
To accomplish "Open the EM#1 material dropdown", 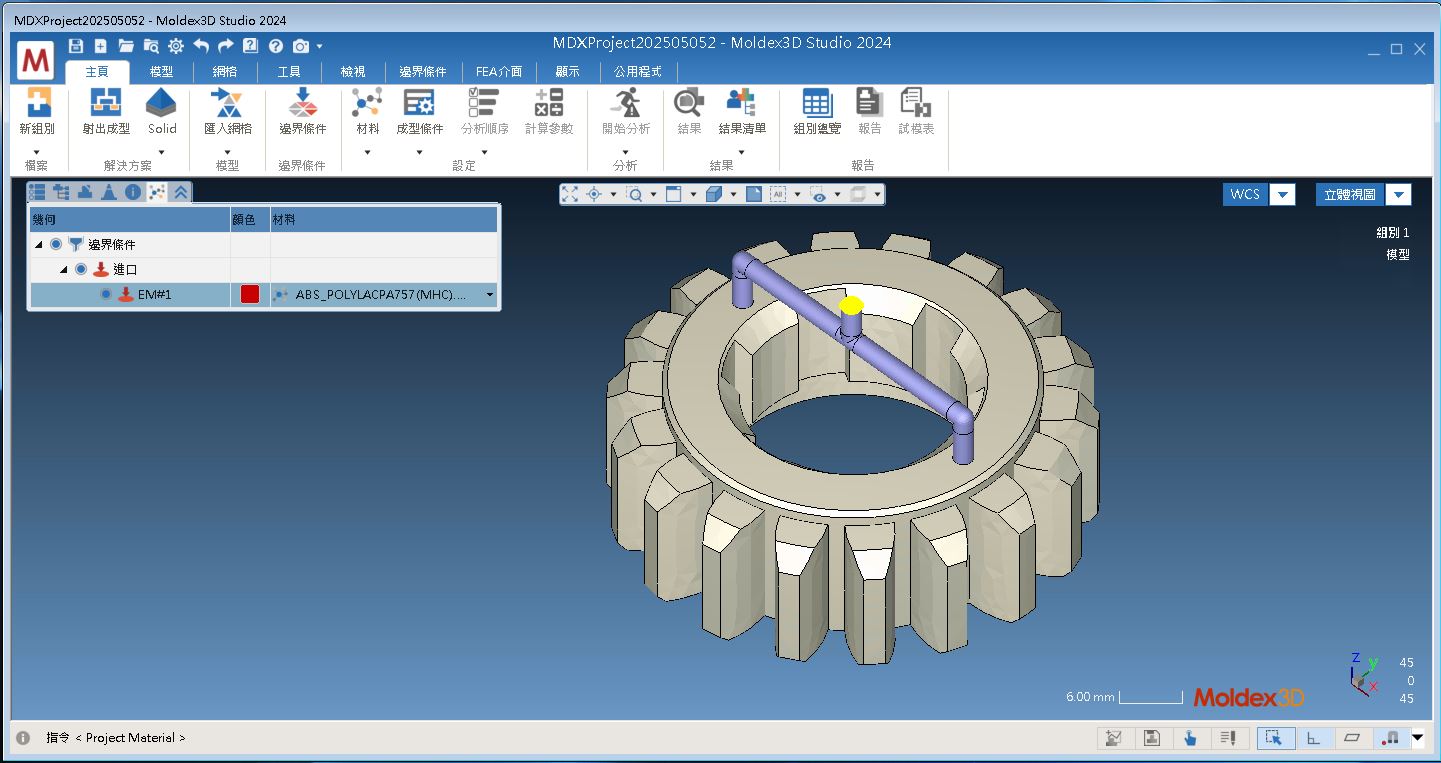I will 490,295.
